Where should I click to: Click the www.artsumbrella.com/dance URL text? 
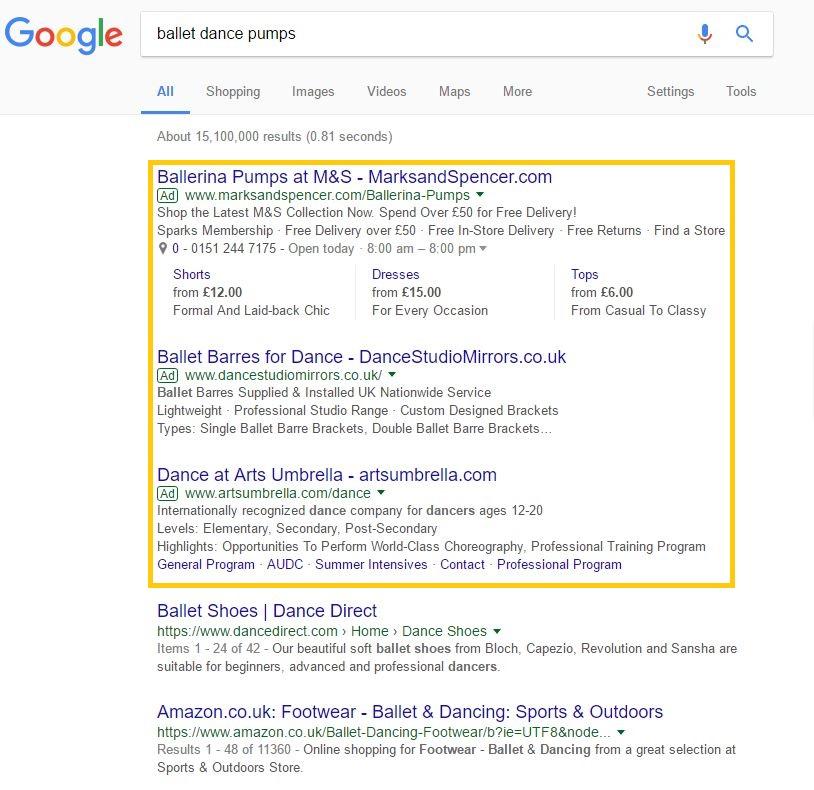click(278, 493)
